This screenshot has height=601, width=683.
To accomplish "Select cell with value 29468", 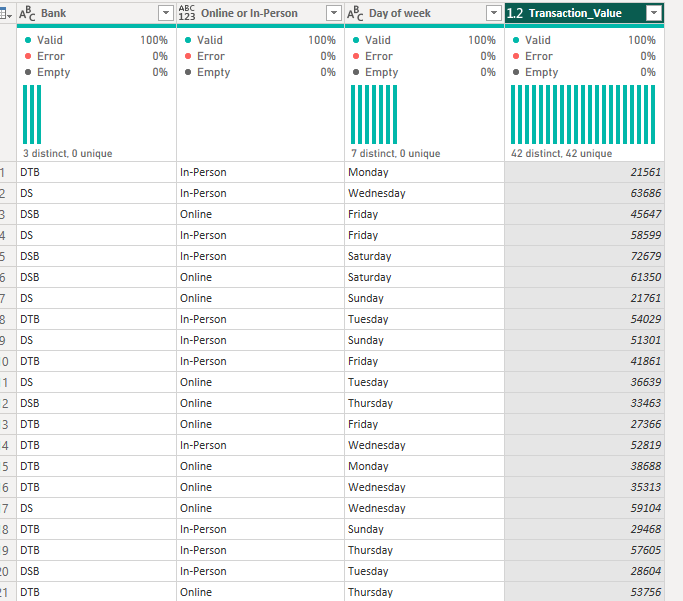I will 584,529.
